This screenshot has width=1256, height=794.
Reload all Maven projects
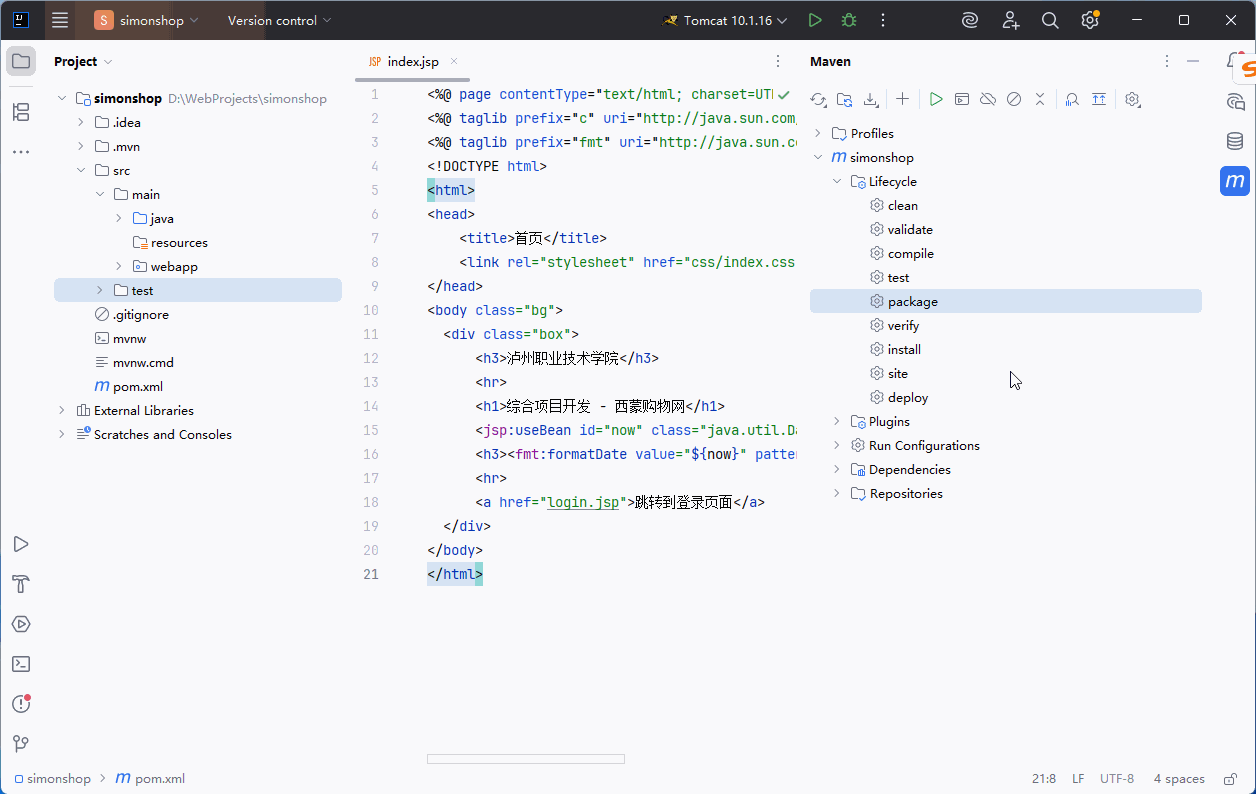(x=819, y=99)
